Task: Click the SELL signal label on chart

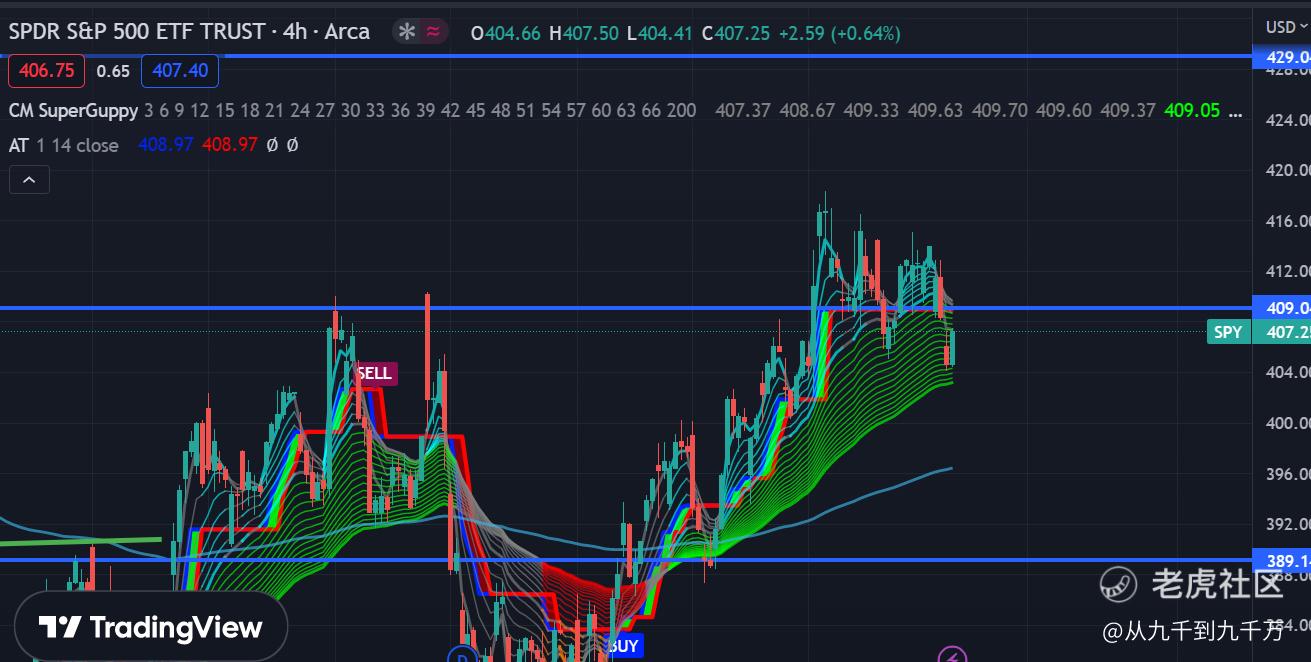Action: (x=374, y=374)
